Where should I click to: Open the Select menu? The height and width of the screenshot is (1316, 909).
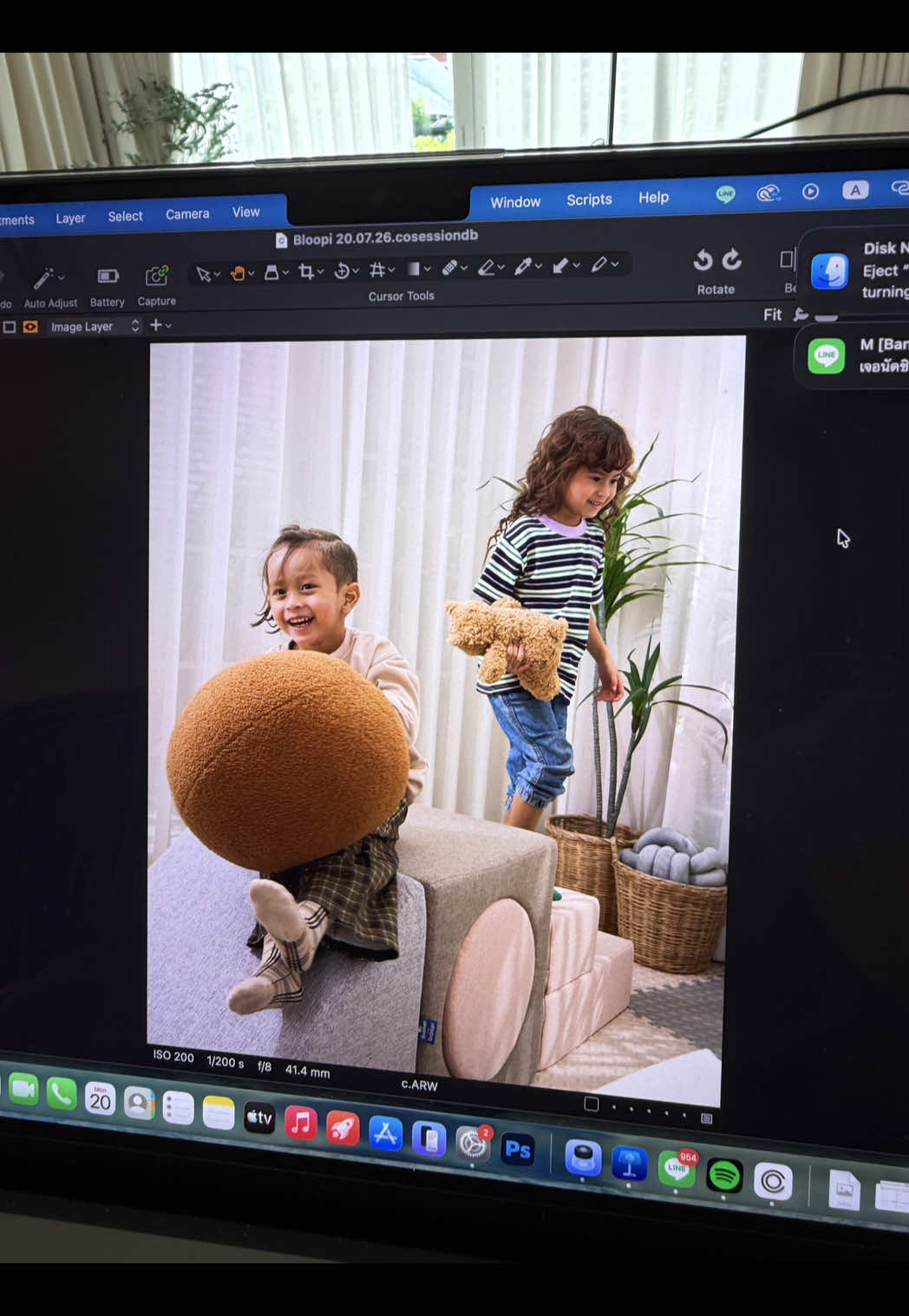click(125, 216)
